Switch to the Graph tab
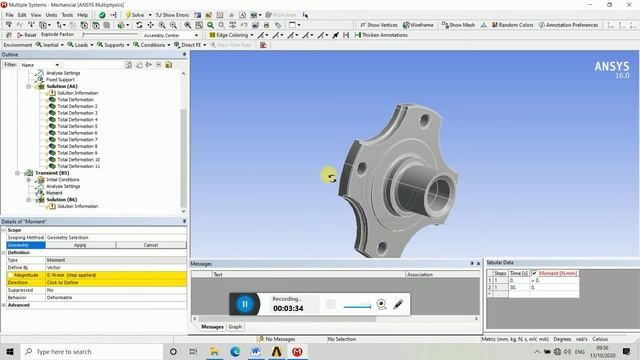This screenshot has width=640, height=360. (235, 327)
